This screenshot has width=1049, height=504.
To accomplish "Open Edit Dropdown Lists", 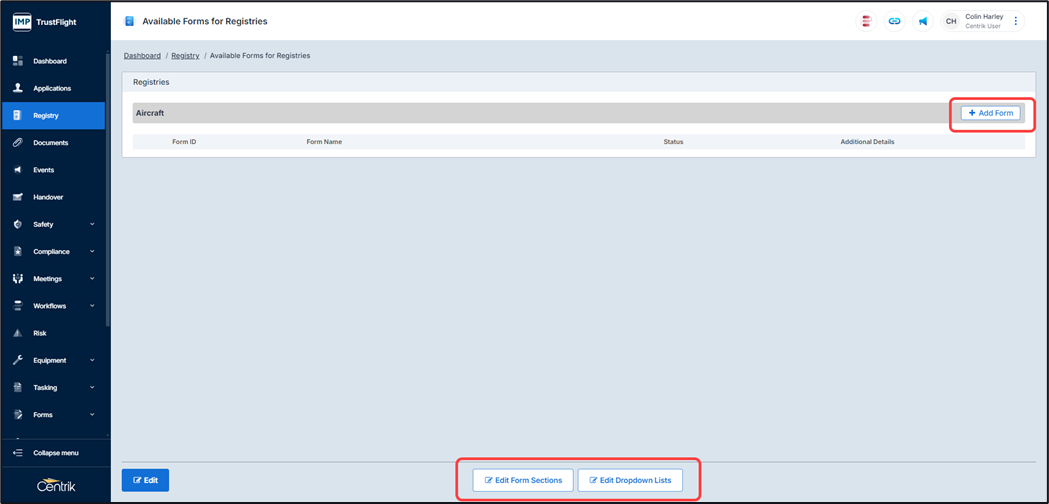I will click(630, 480).
